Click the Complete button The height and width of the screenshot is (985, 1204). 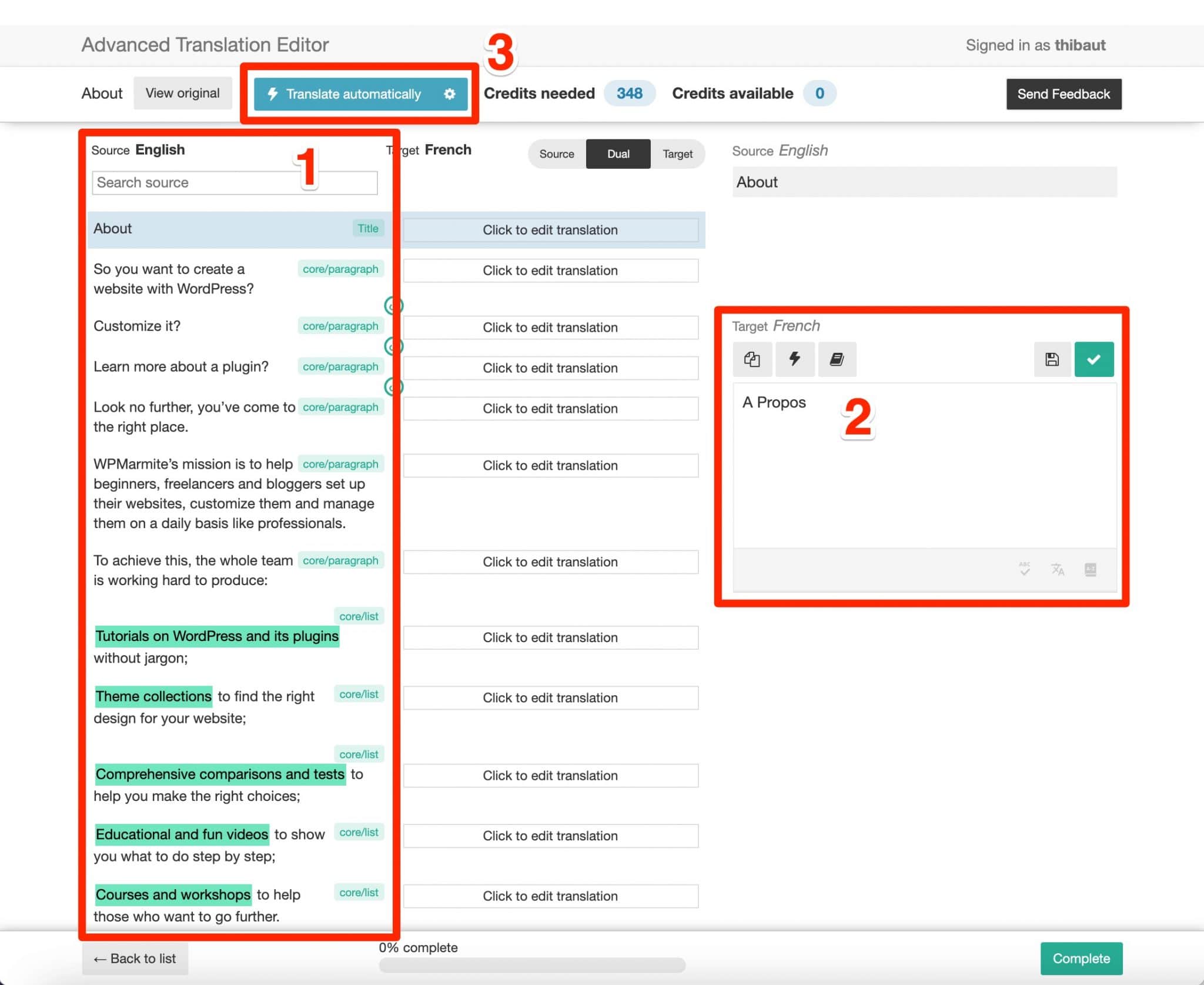point(1081,958)
